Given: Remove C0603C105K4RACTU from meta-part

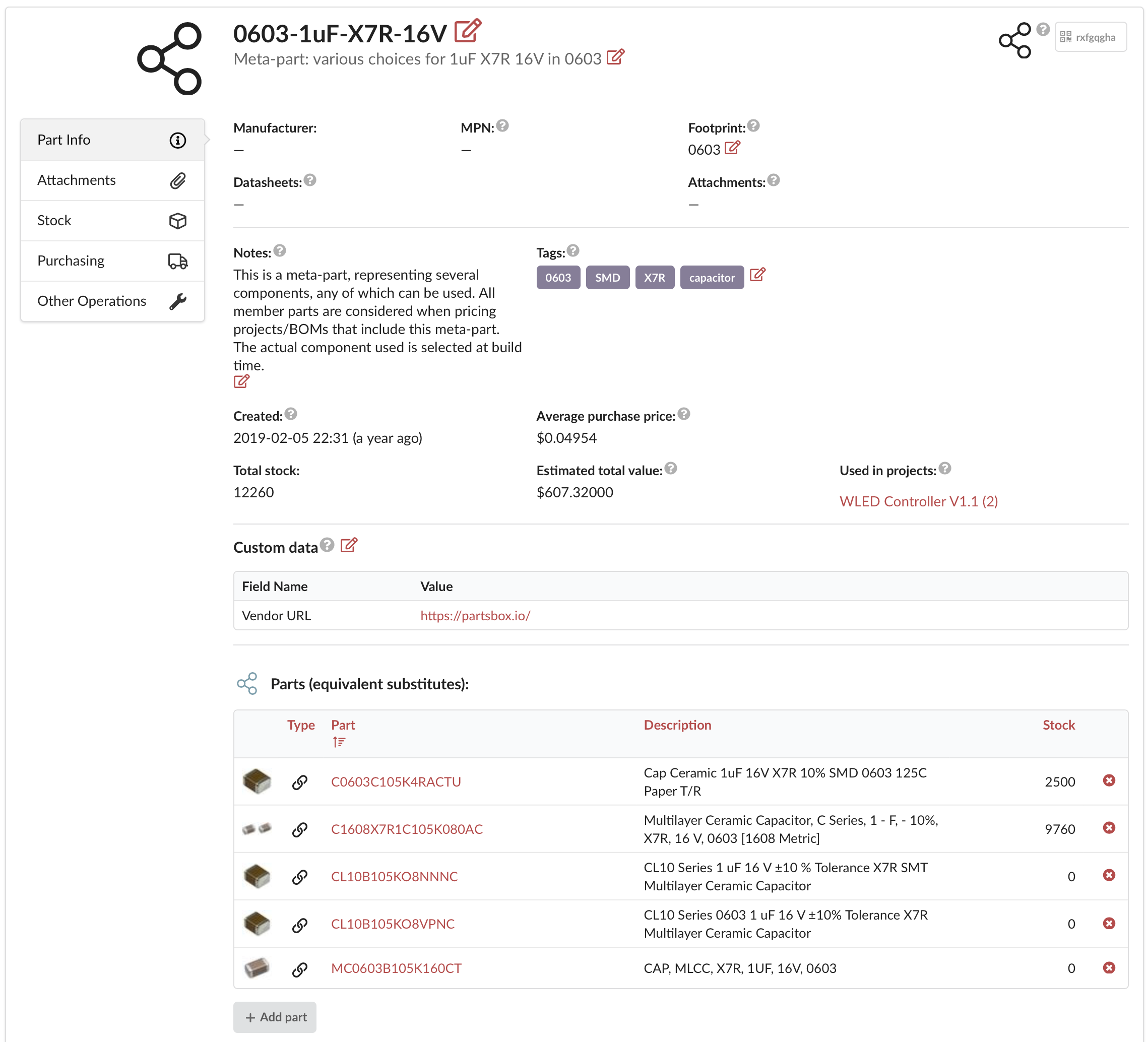Looking at the screenshot, I should pyautogui.click(x=1108, y=780).
